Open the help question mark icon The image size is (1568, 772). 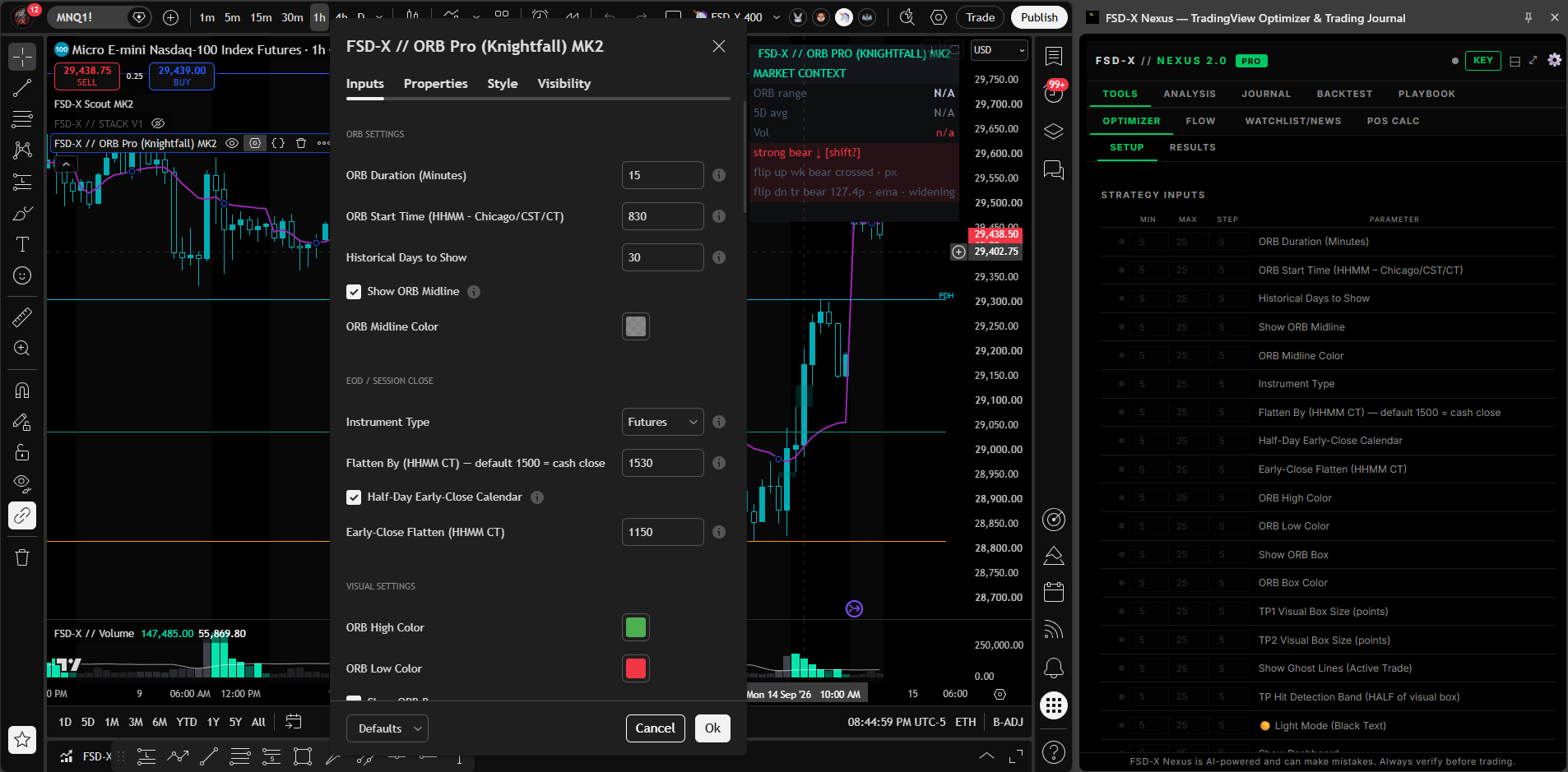pos(1054,751)
